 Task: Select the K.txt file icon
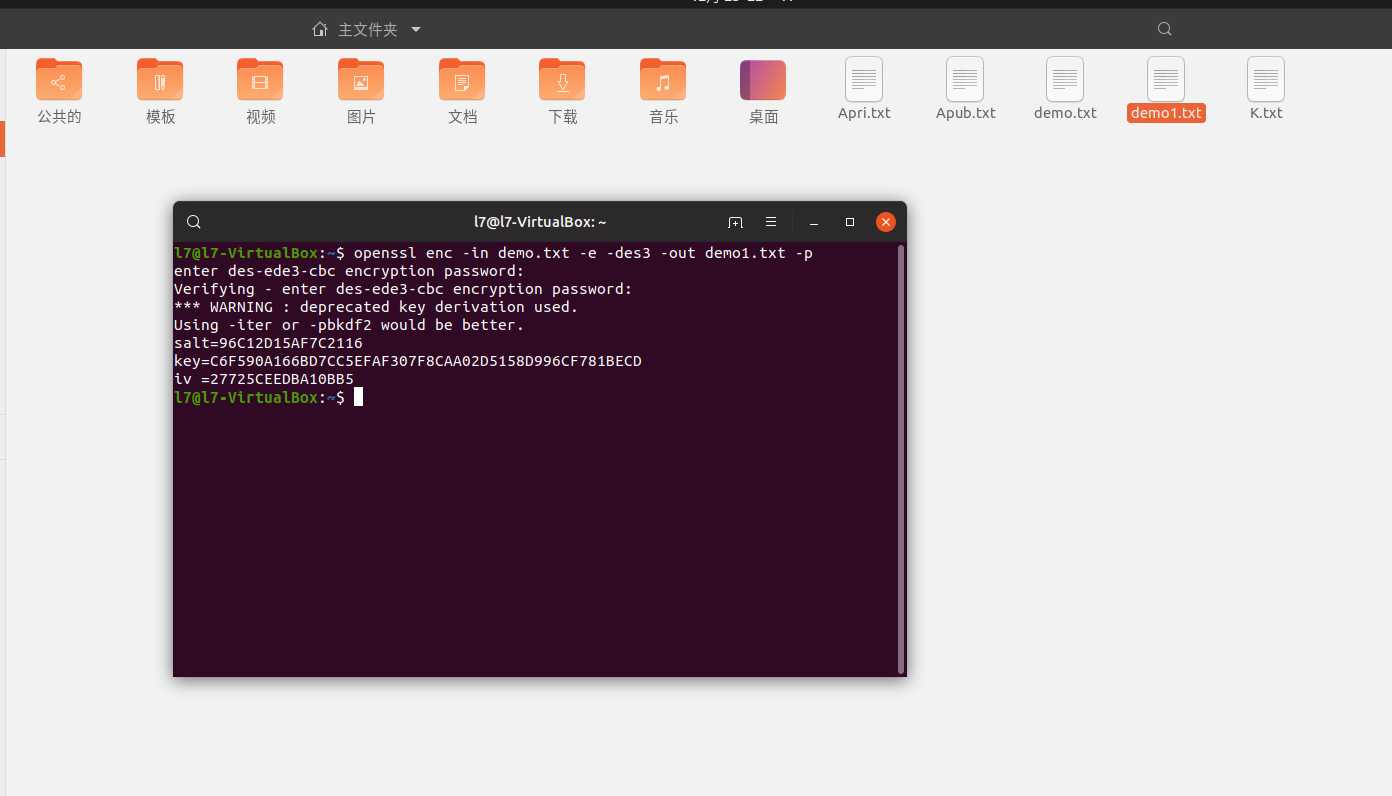(x=1266, y=79)
